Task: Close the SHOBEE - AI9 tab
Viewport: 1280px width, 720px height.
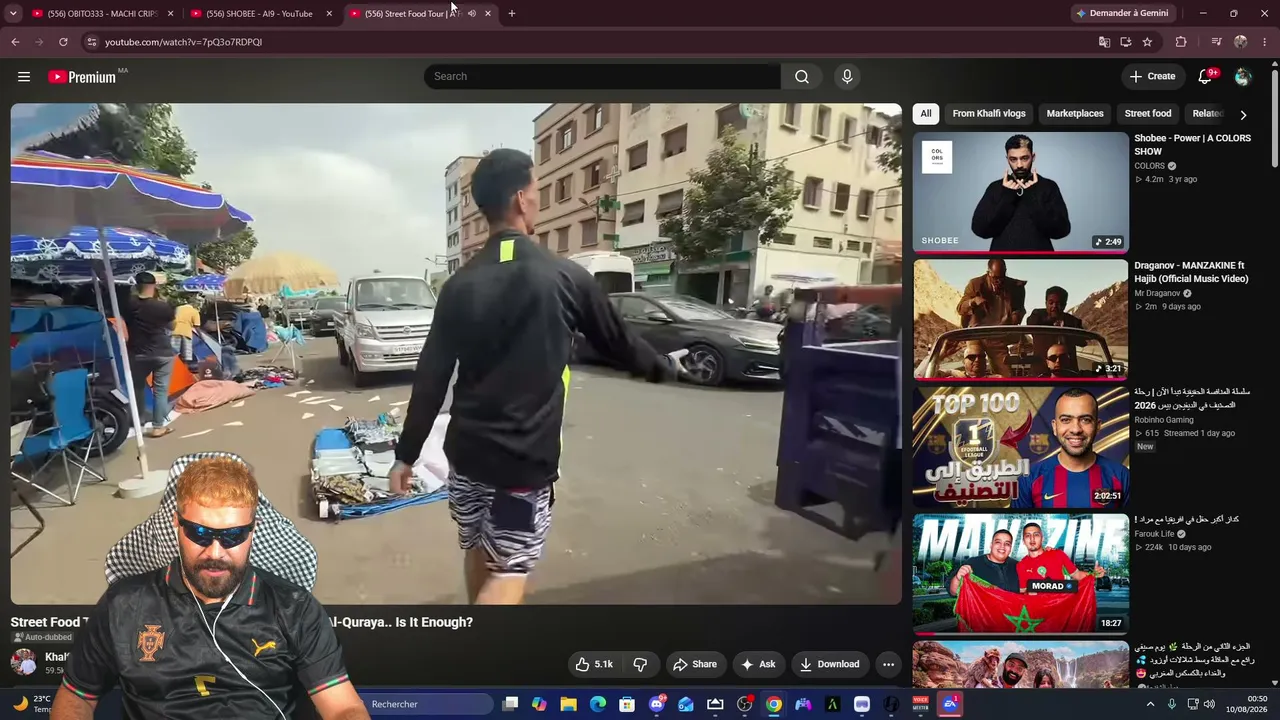Action: 329,14
